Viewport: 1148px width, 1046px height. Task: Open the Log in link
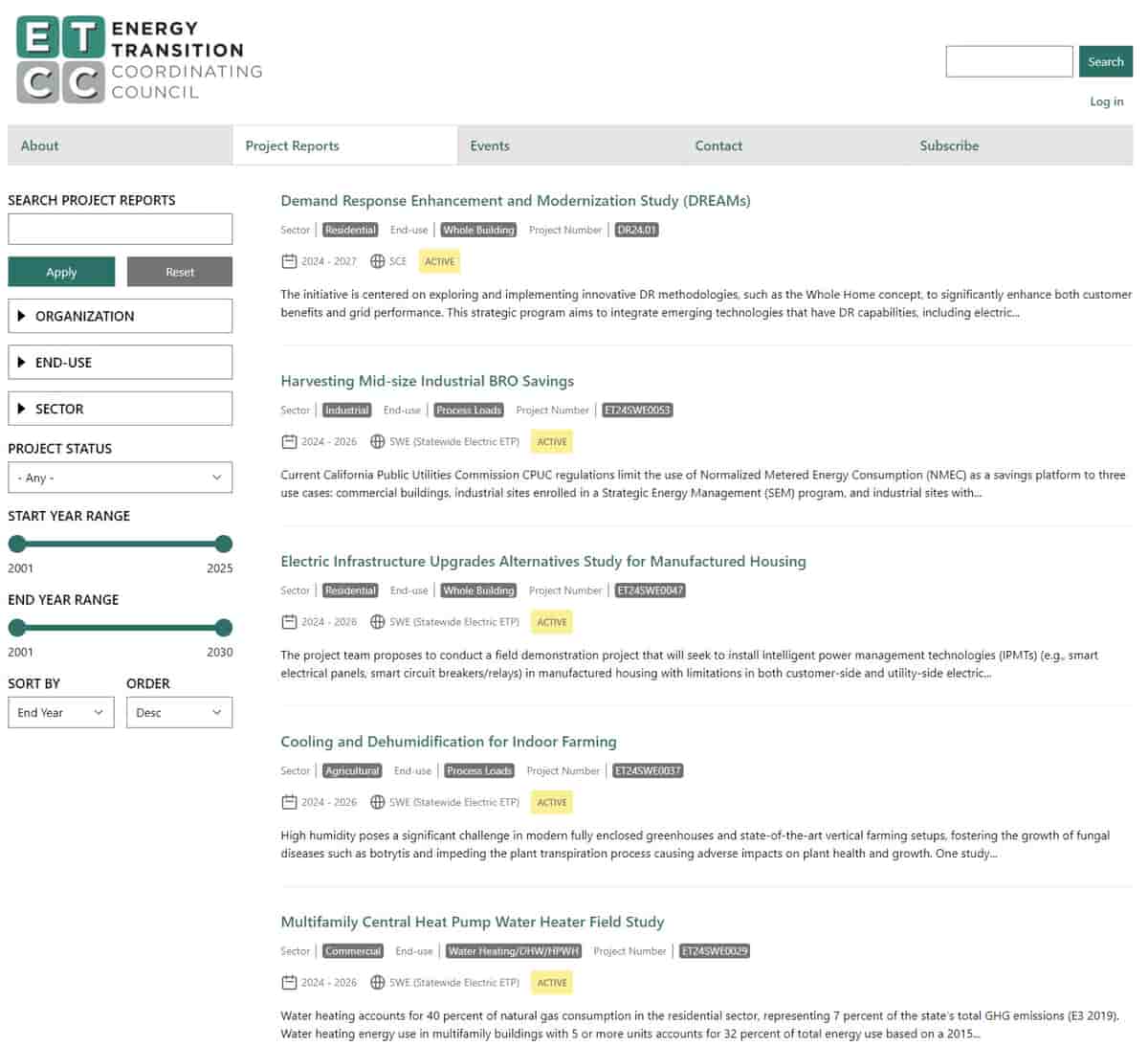pyautogui.click(x=1106, y=101)
